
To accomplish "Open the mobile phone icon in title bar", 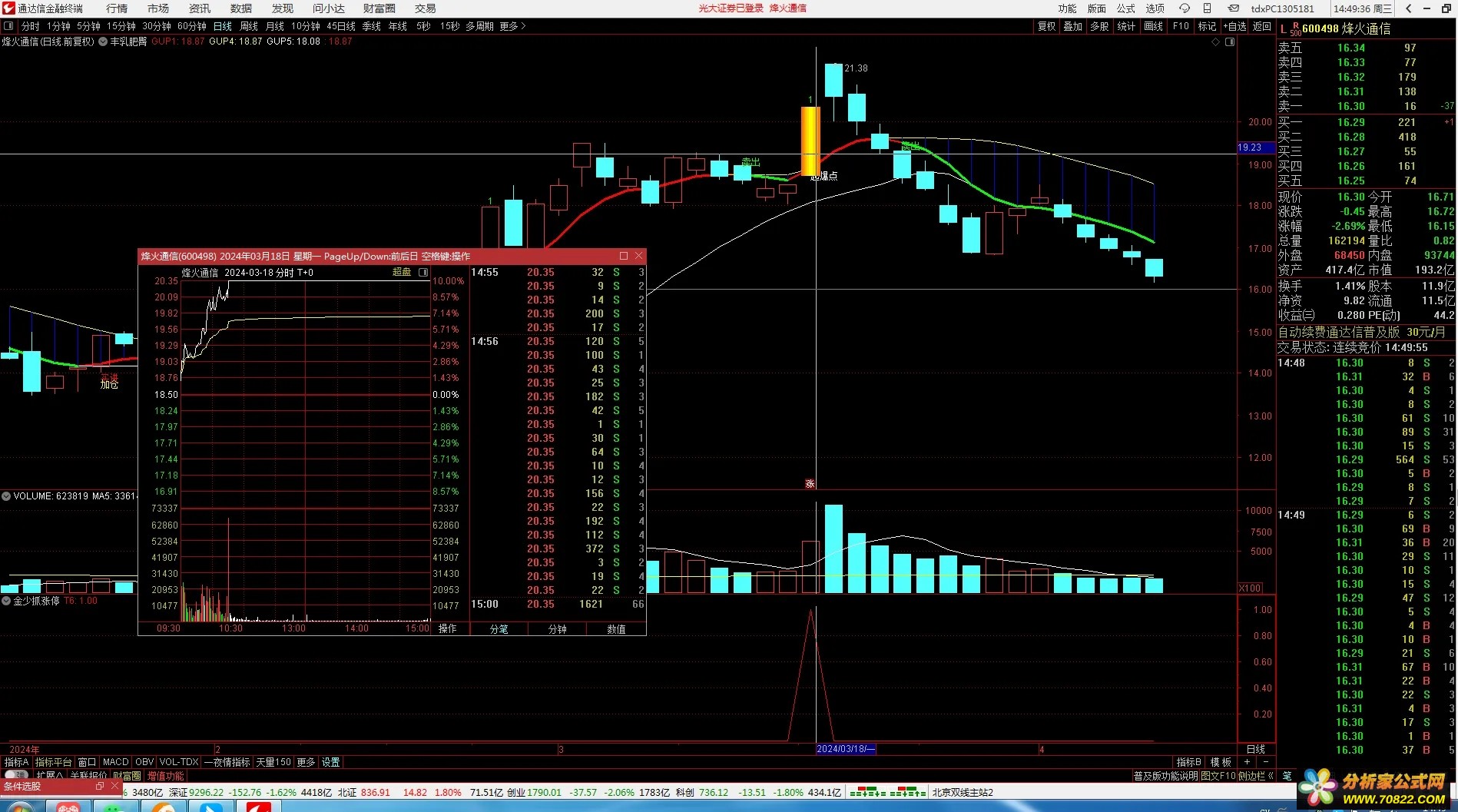I will 1207,8.
